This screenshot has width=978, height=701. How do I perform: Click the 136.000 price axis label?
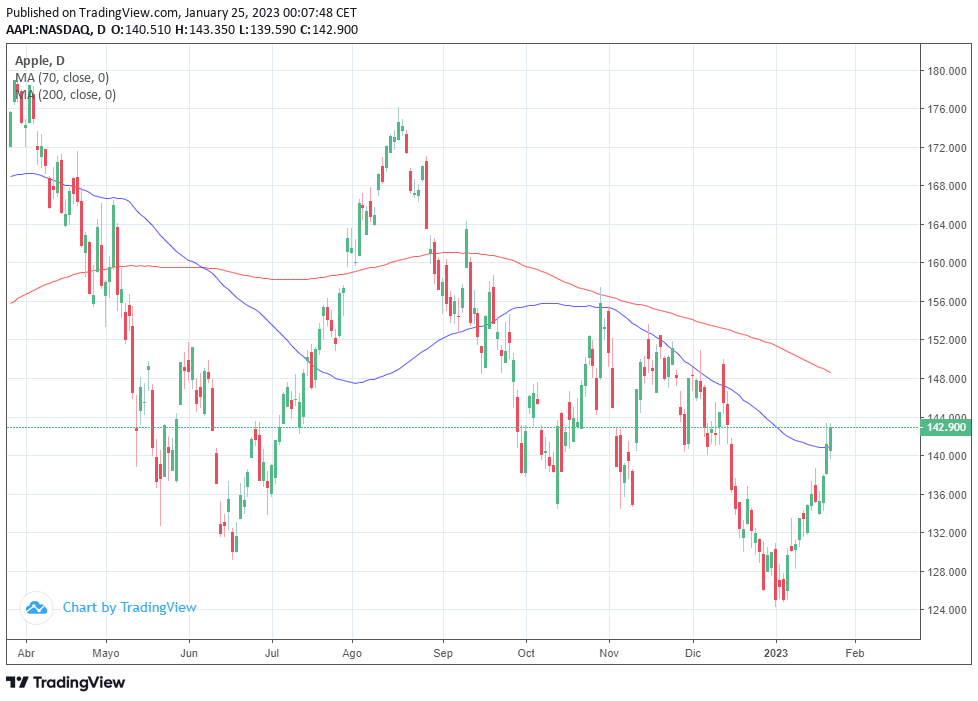coord(947,495)
